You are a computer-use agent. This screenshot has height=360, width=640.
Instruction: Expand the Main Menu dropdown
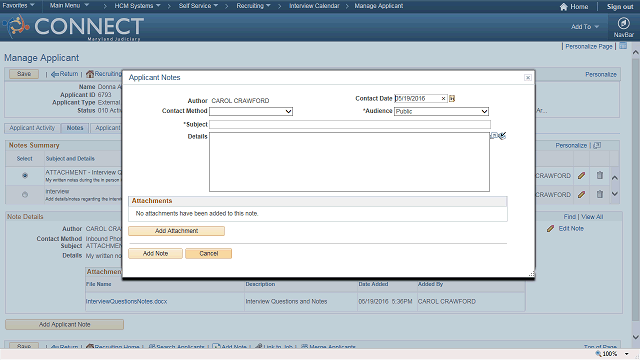[x=69, y=6]
